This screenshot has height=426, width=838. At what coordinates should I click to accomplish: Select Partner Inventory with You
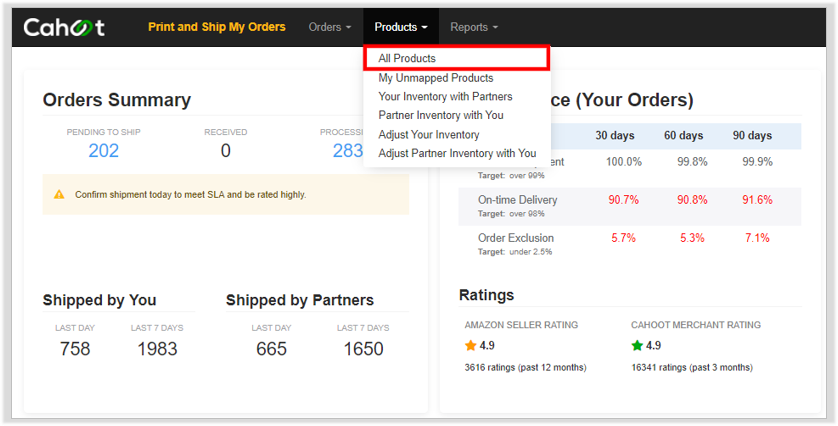click(x=441, y=115)
